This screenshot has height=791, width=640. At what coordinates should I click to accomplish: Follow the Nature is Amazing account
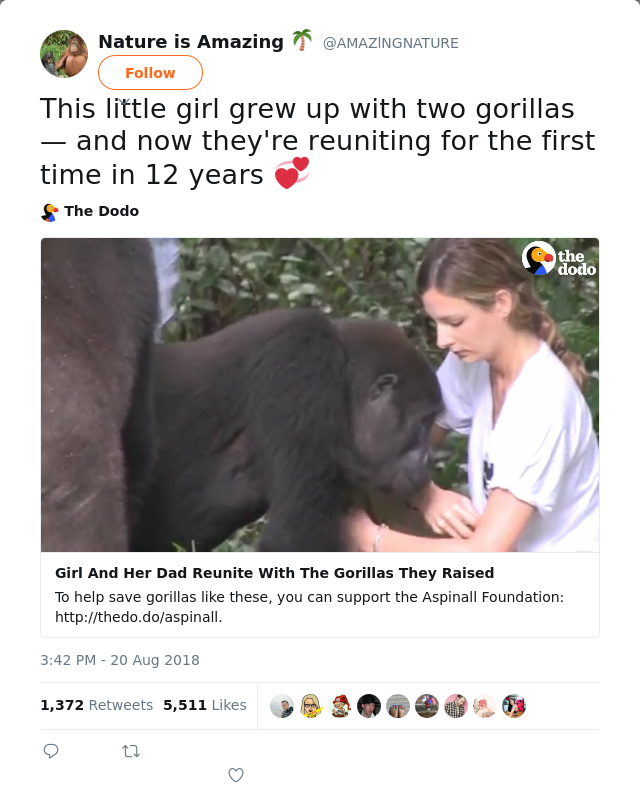[150, 73]
